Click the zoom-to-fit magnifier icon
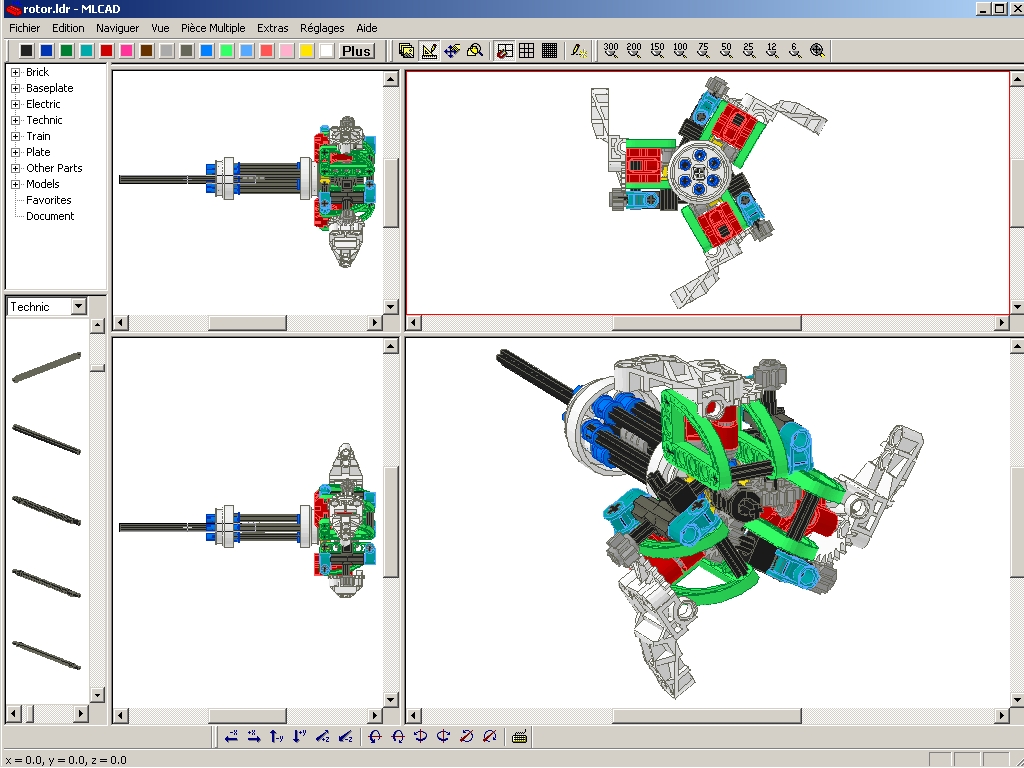Screen dimensions: 1024x768 pos(817,50)
